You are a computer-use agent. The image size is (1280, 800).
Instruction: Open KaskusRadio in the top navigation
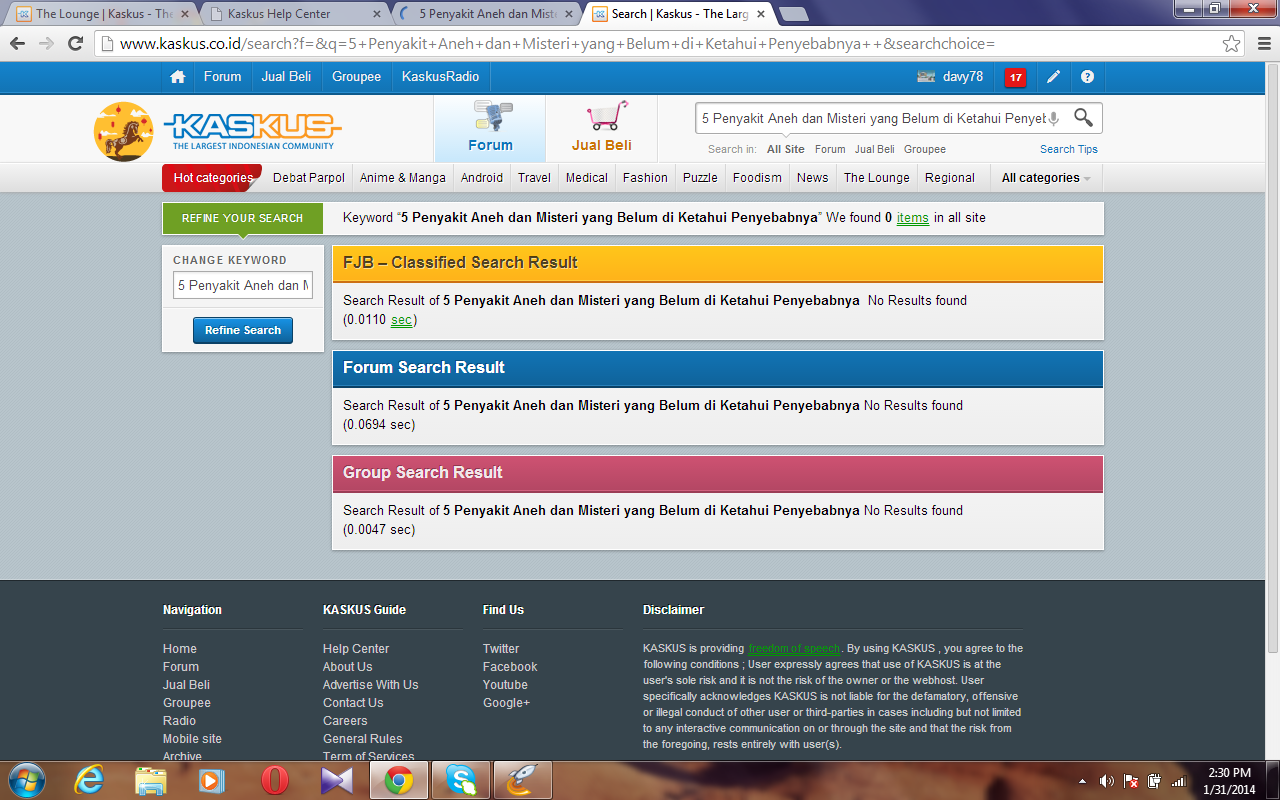point(440,77)
